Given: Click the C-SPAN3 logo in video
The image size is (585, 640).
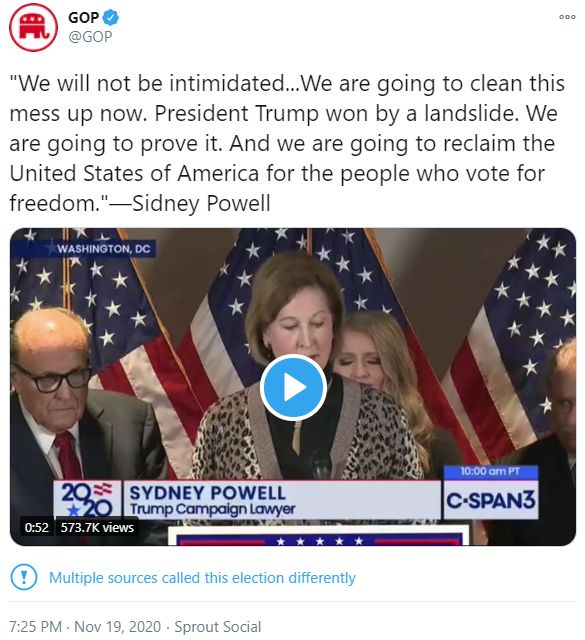Looking at the screenshot, I should (490, 500).
